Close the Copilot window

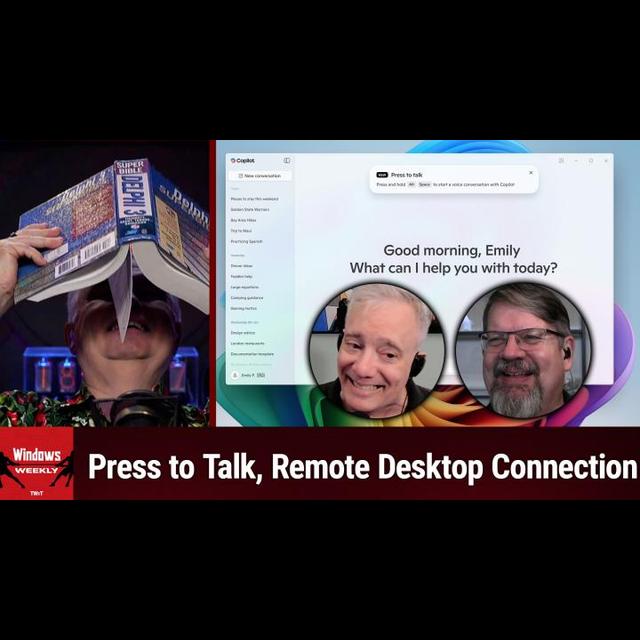click(x=606, y=161)
